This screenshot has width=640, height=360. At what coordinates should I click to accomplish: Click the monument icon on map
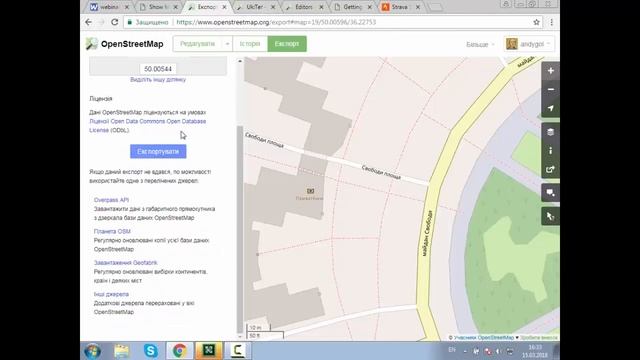[311, 191]
